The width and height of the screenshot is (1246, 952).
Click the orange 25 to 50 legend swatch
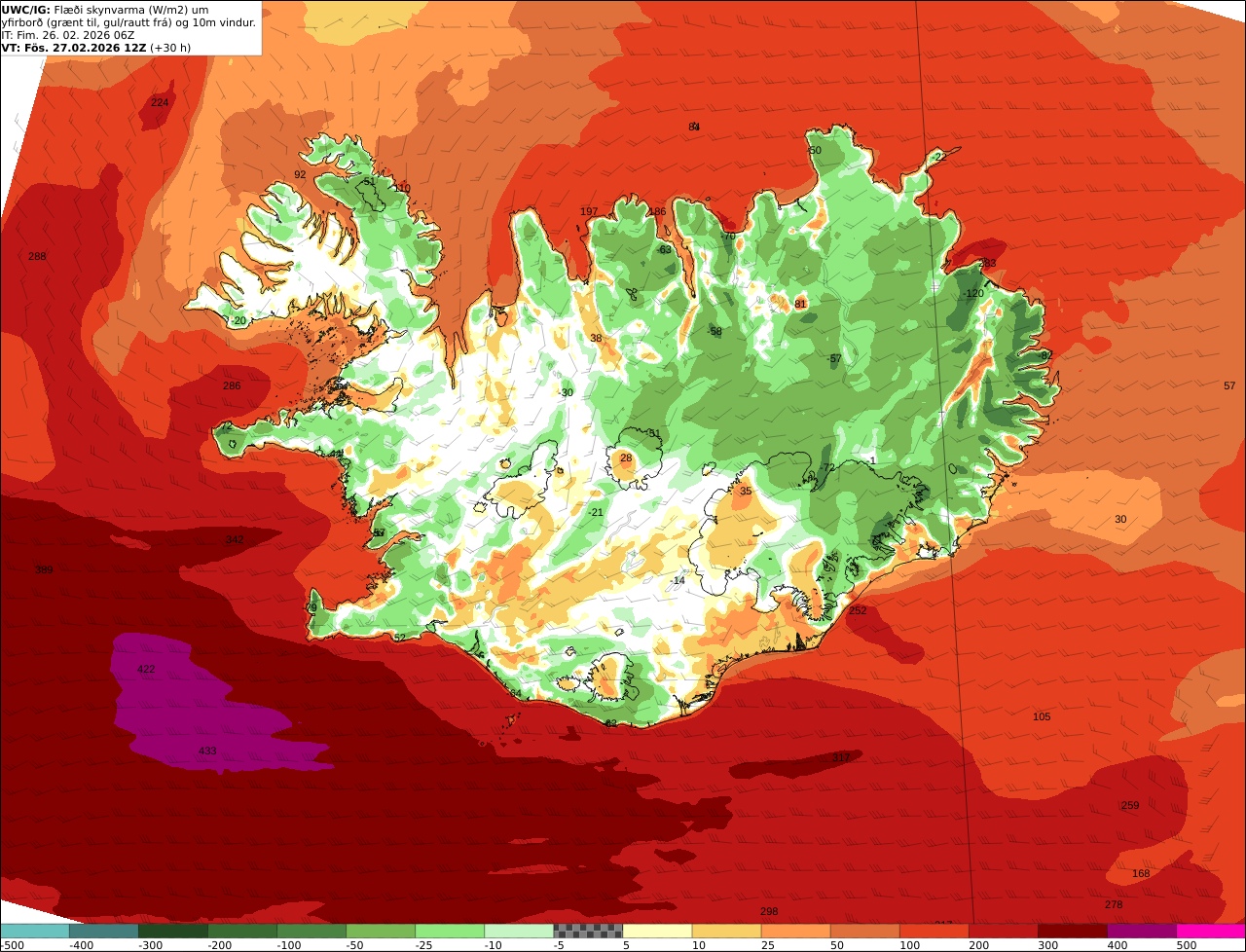coord(795,931)
